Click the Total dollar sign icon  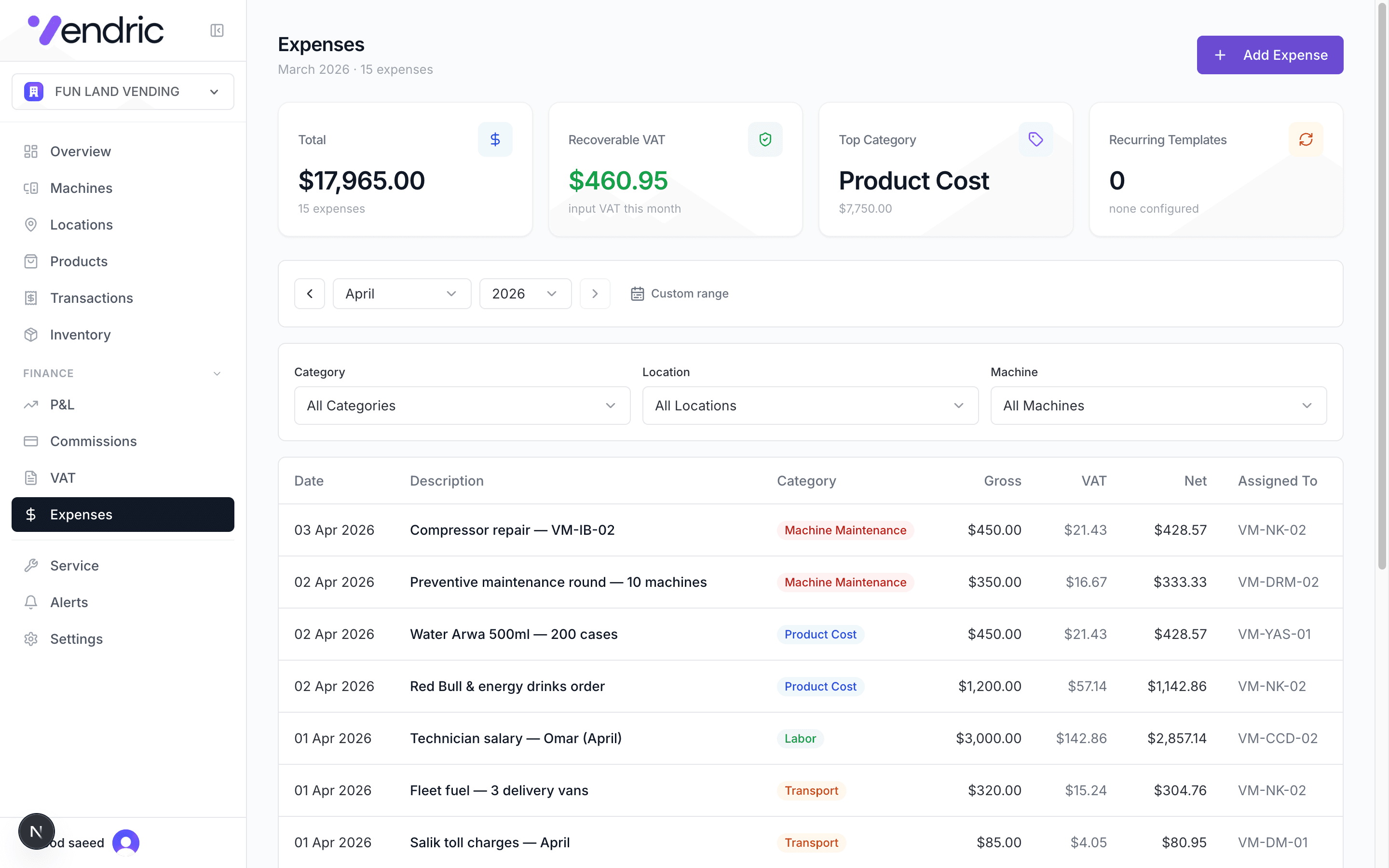coord(495,139)
